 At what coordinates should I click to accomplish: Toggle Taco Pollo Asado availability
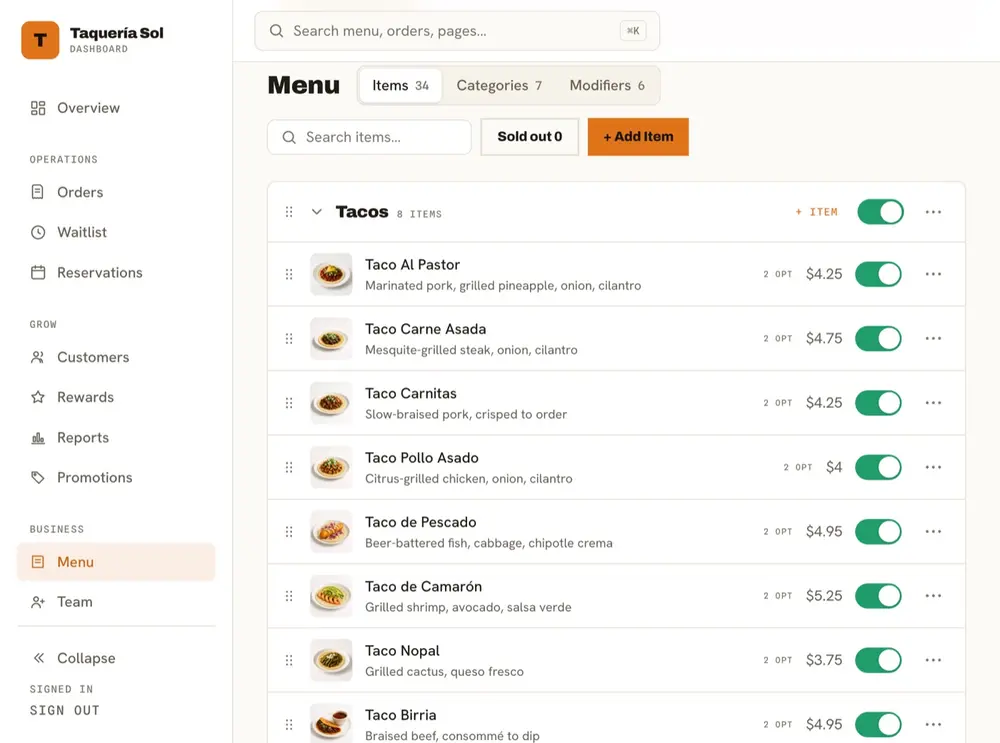click(x=878, y=467)
